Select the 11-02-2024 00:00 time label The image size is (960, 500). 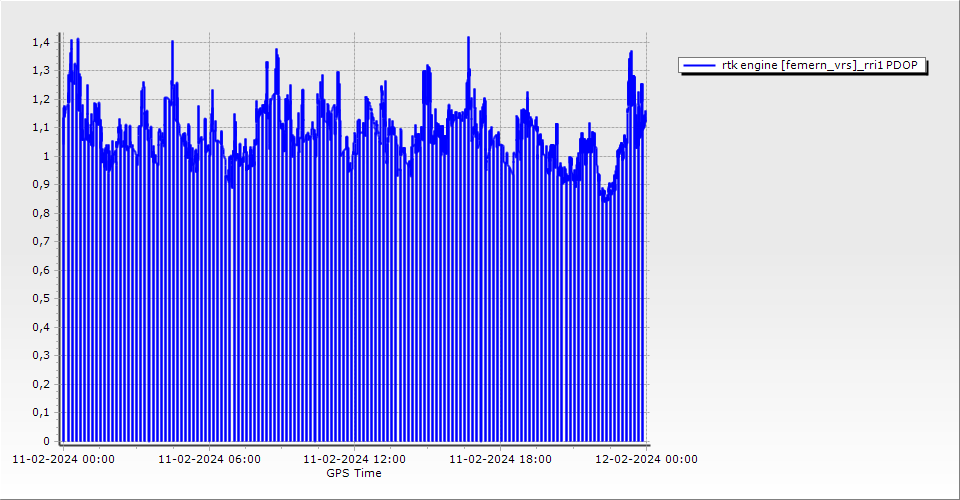[63, 460]
